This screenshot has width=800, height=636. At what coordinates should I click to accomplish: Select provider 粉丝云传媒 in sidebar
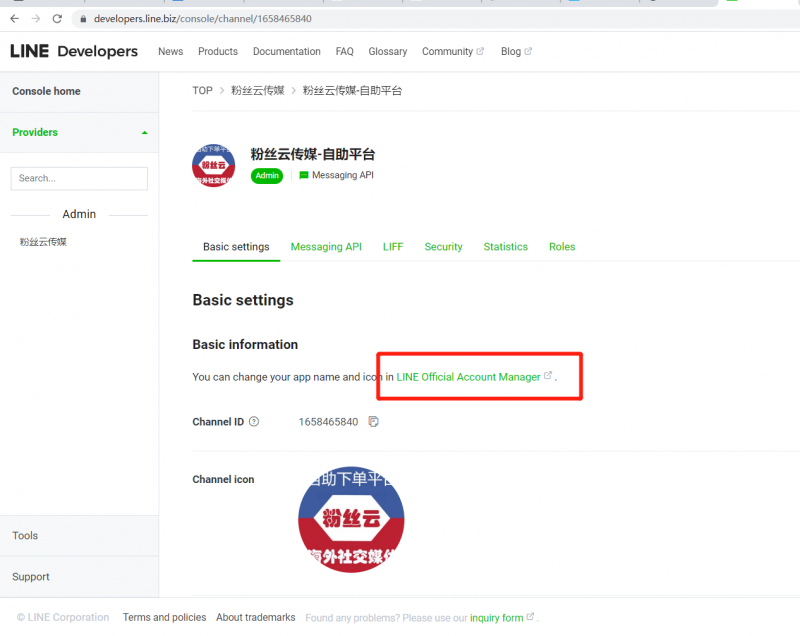pyautogui.click(x=43, y=242)
